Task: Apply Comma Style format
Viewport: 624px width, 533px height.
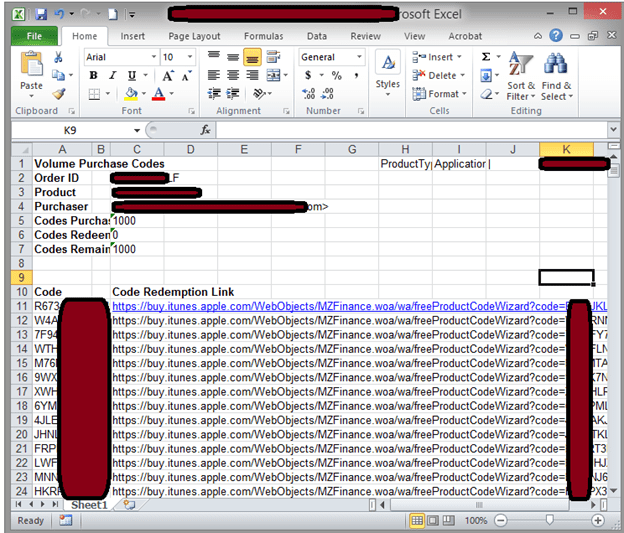Action: 356,75
